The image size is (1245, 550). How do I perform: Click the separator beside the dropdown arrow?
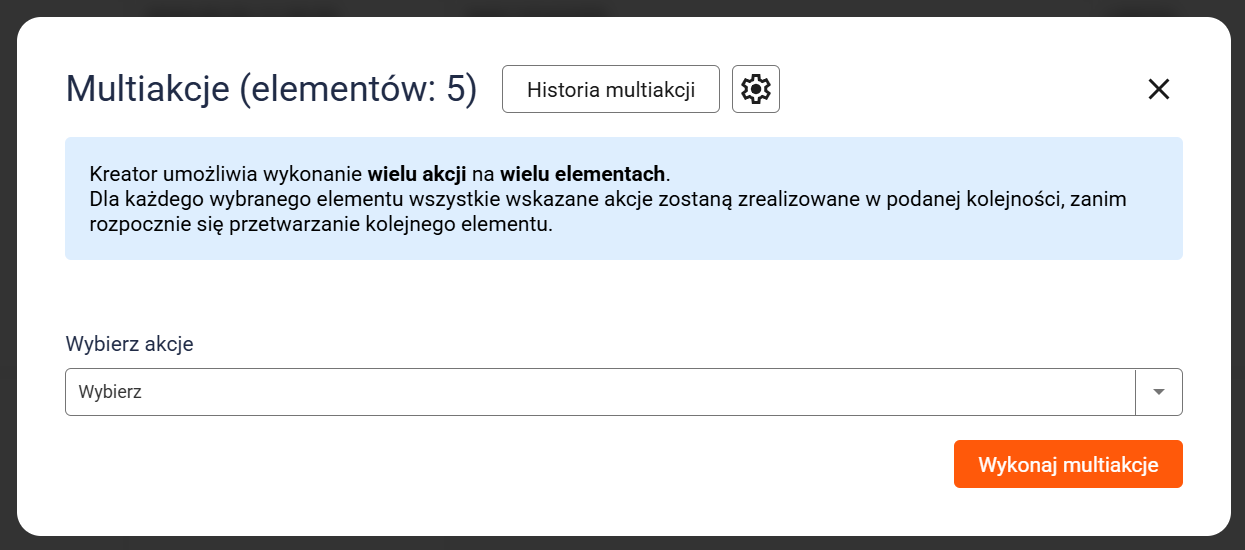(x=1136, y=392)
